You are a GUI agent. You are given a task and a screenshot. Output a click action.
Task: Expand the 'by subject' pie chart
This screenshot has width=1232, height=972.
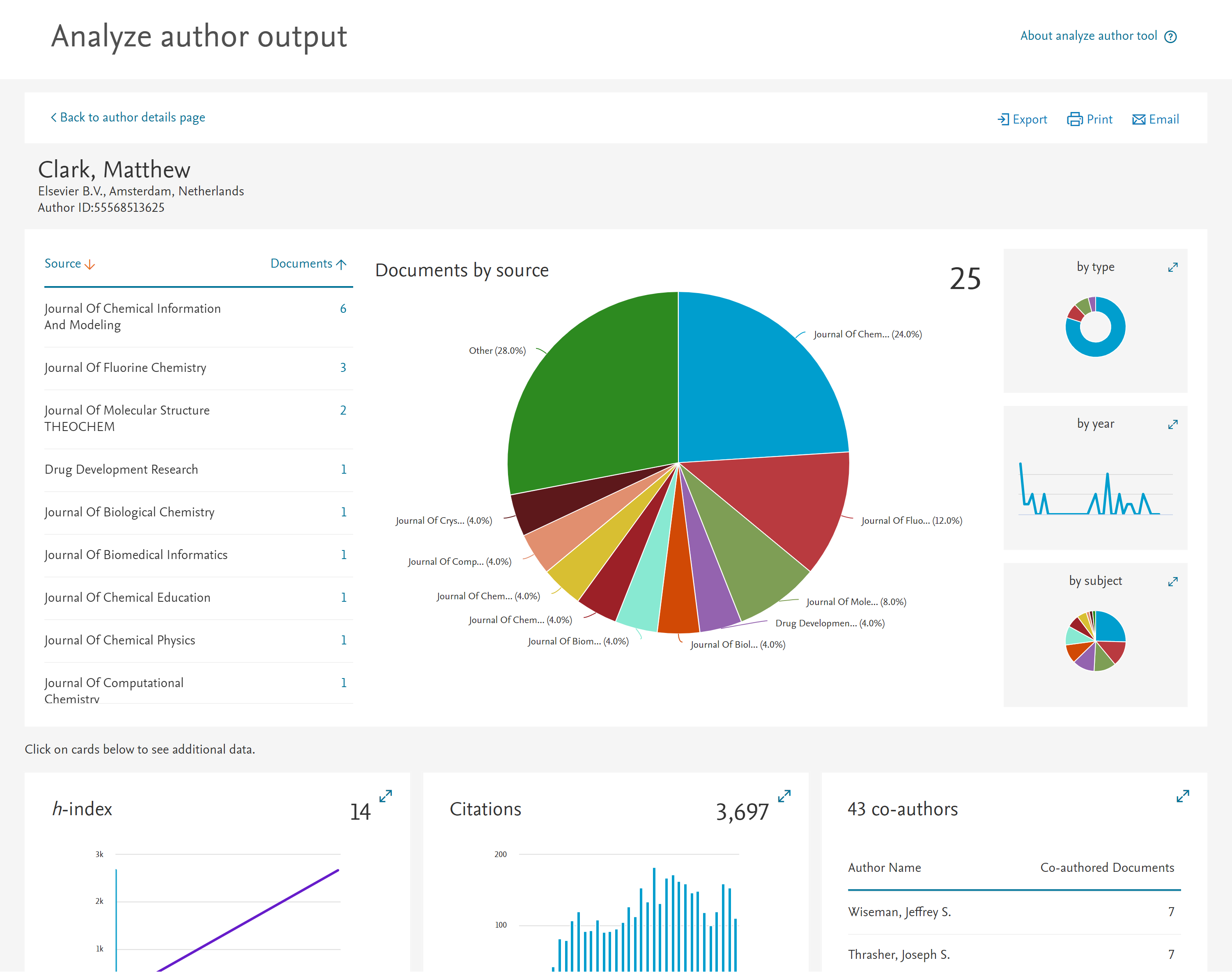[x=1173, y=581]
